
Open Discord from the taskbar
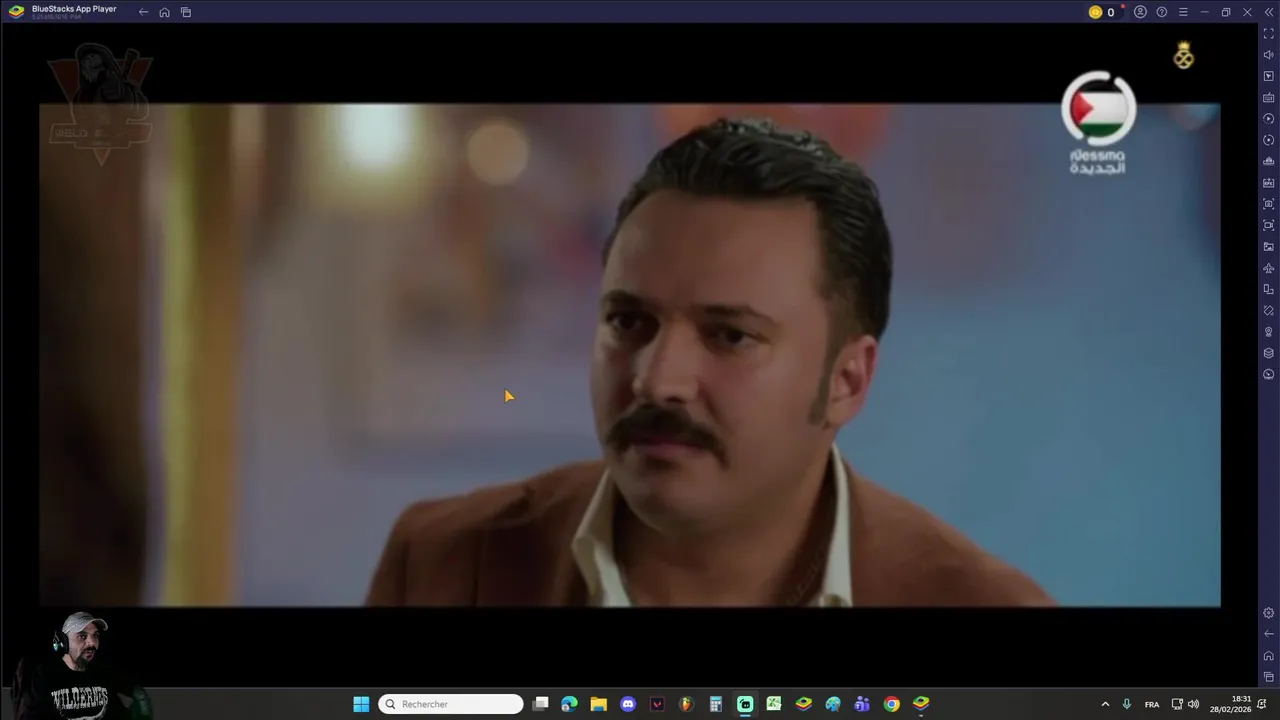(x=628, y=704)
